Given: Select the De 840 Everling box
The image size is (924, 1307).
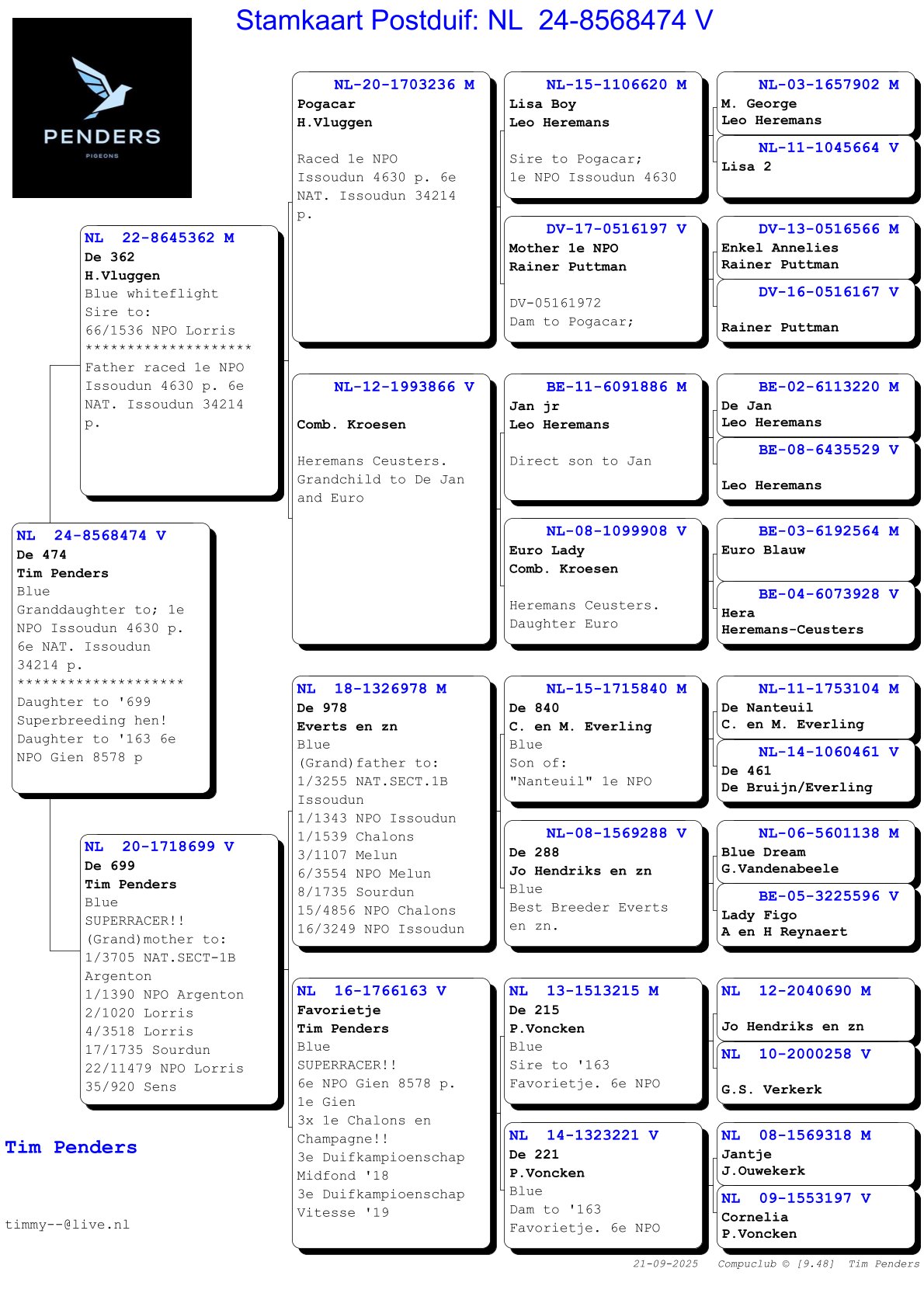Looking at the screenshot, I should (603, 738).
